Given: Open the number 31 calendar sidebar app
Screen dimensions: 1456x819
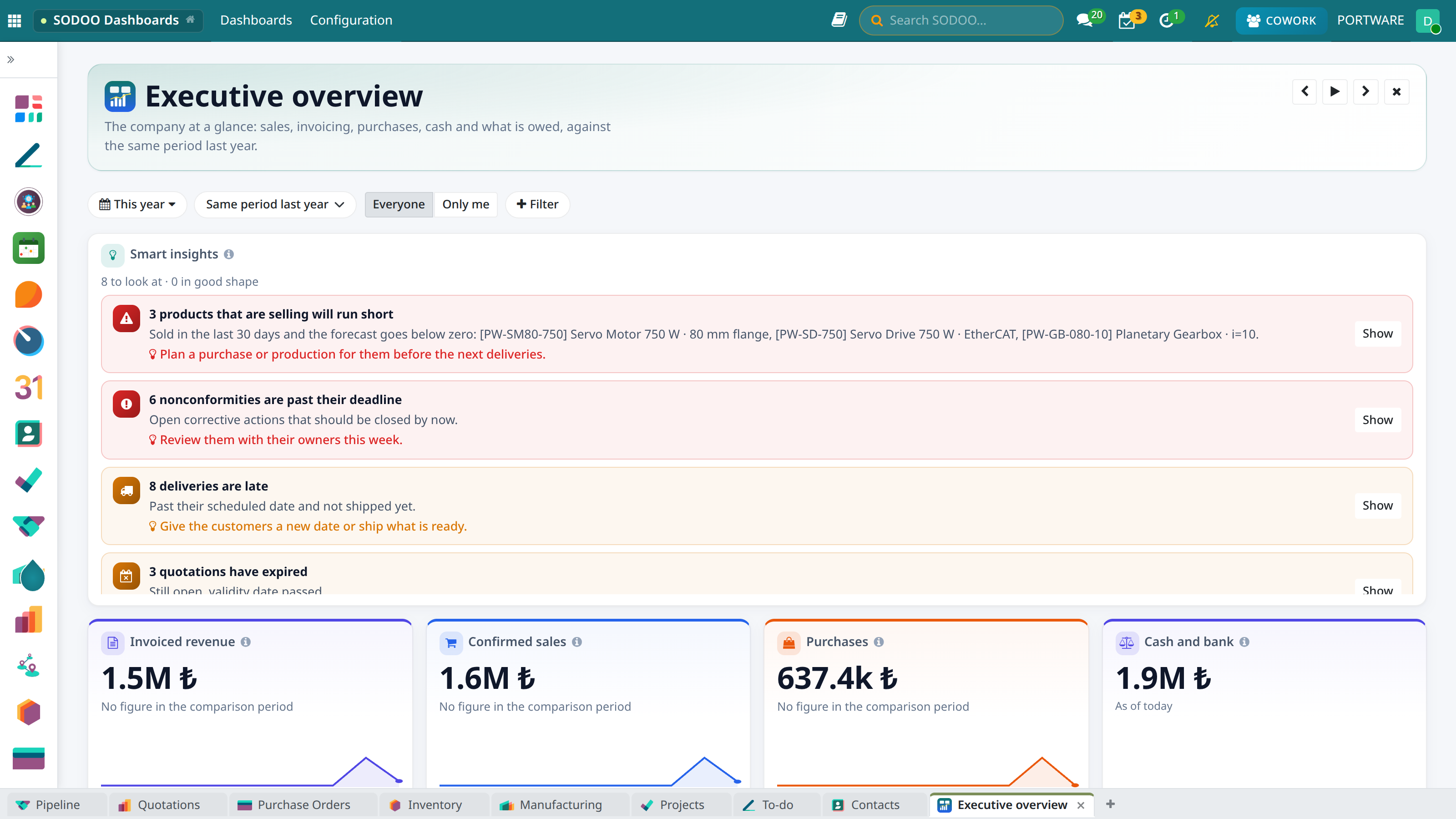Looking at the screenshot, I should pos(28,388).
